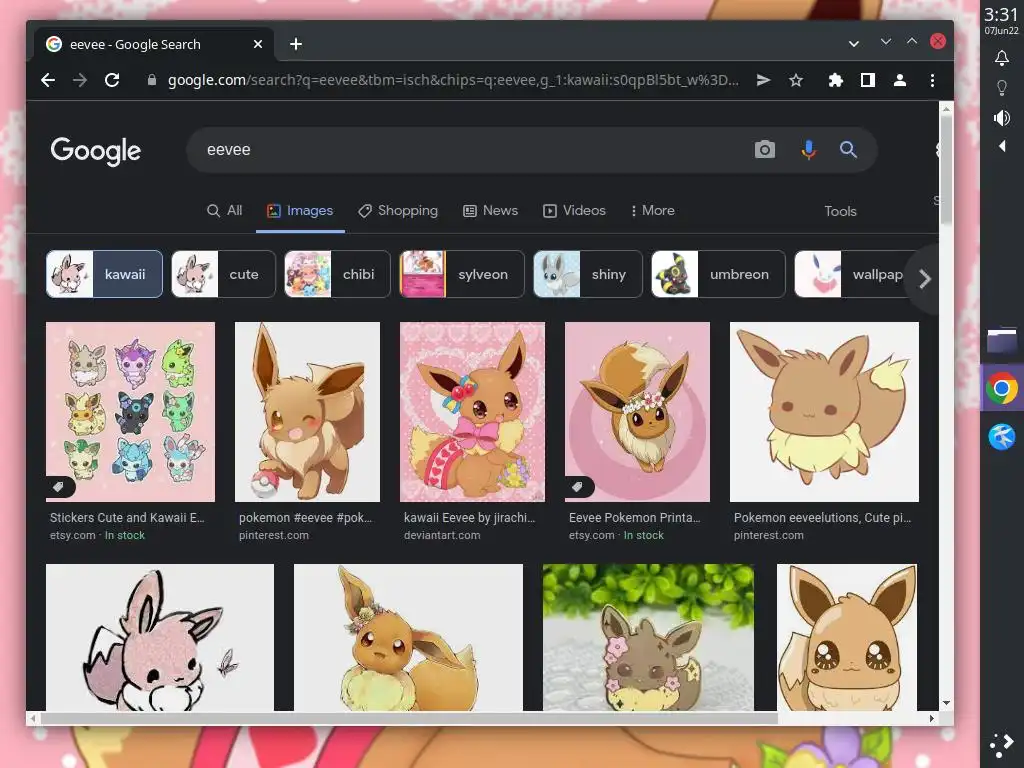Open a new browser tab
The height and width of the screenshot is (768, 1024).
click(296, 44)
